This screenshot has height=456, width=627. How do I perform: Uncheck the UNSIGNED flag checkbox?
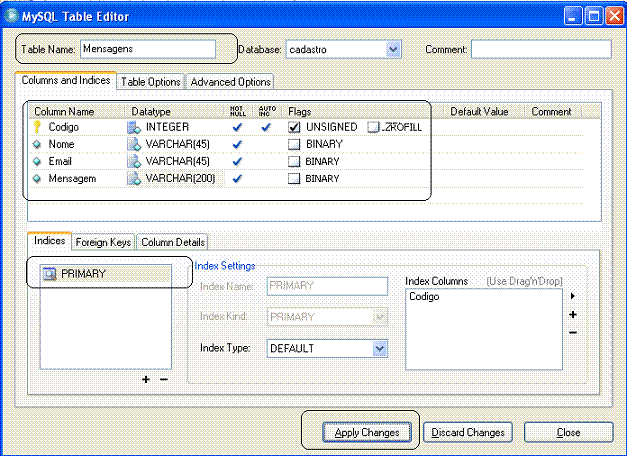[294, 127]
